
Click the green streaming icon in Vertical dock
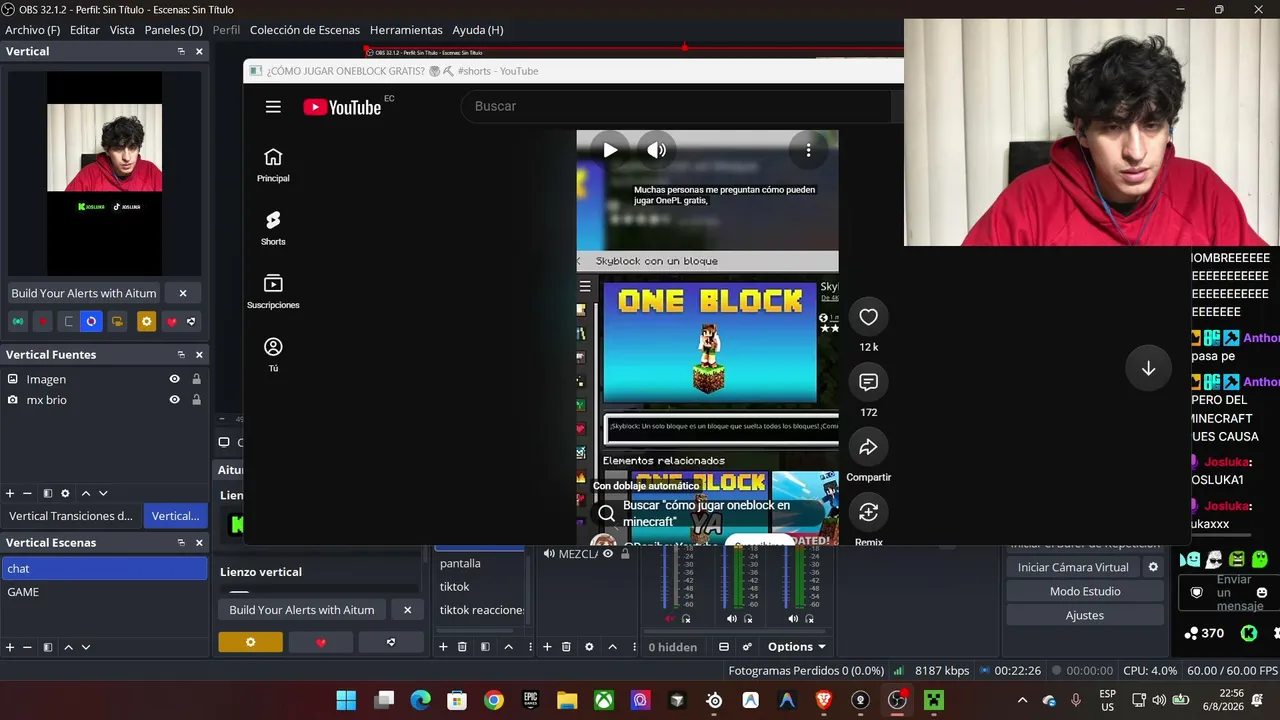tap(18, 321)
